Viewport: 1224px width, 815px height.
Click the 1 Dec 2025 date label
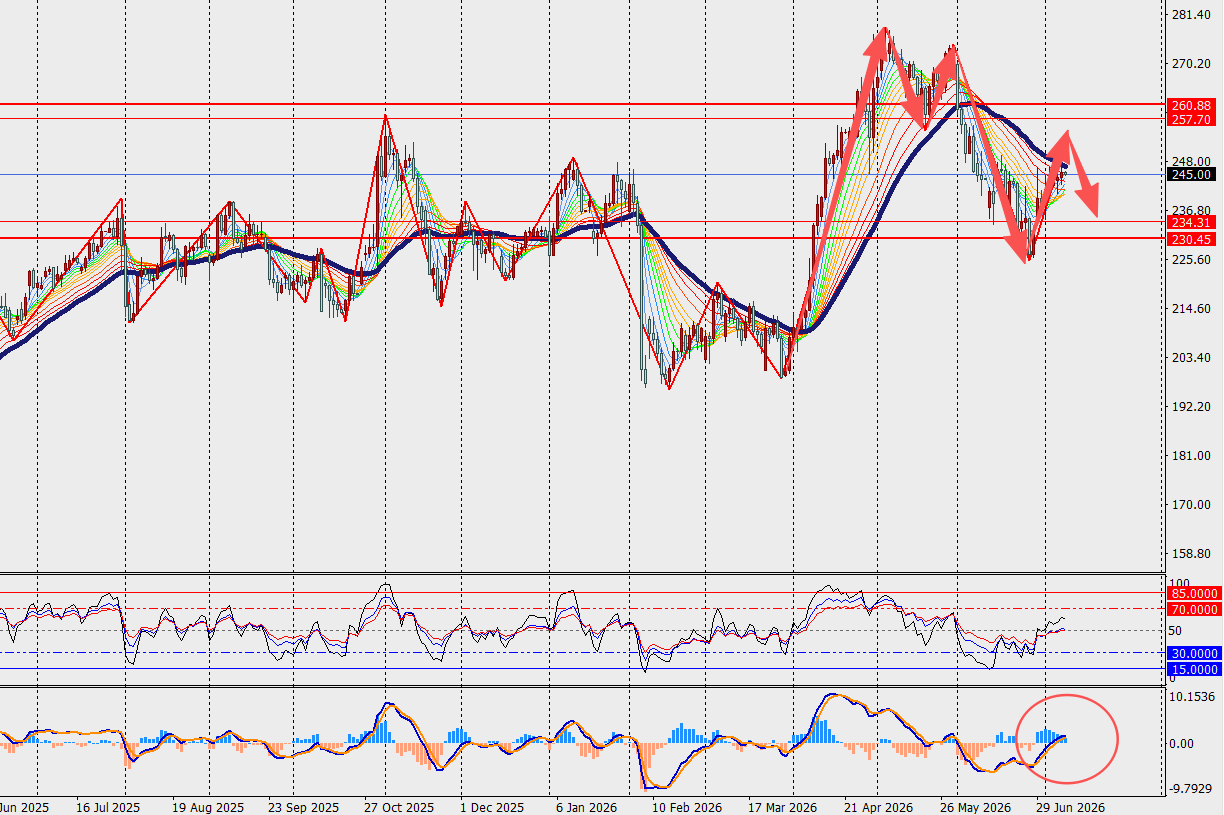tap(492, 806)
